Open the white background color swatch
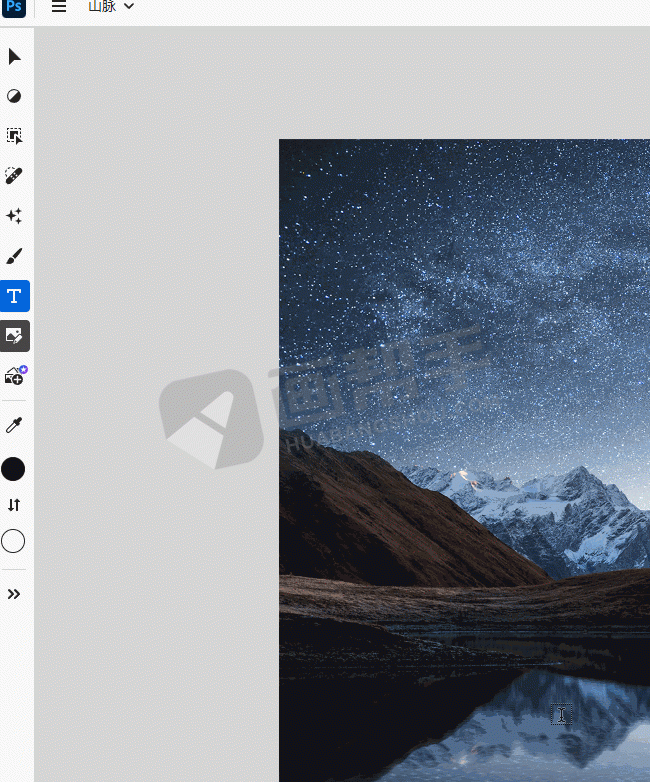This screenshot has height=782, width=650. coord(13,541)
